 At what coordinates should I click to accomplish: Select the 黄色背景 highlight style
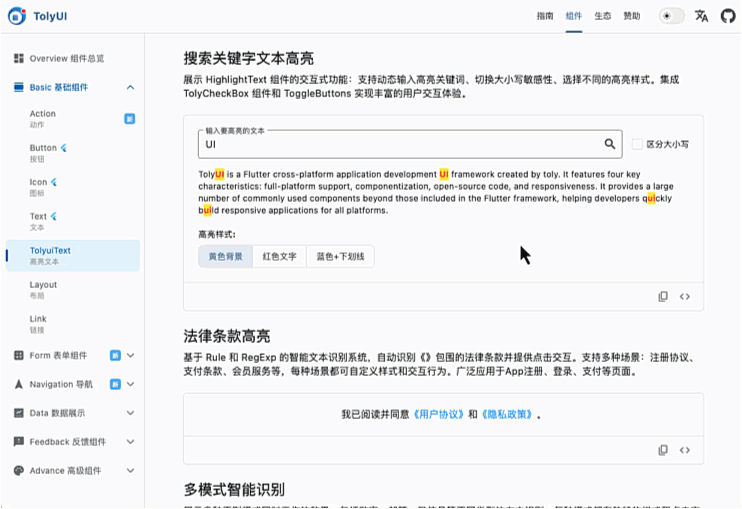pyautogui.click(x=225, y=256)
